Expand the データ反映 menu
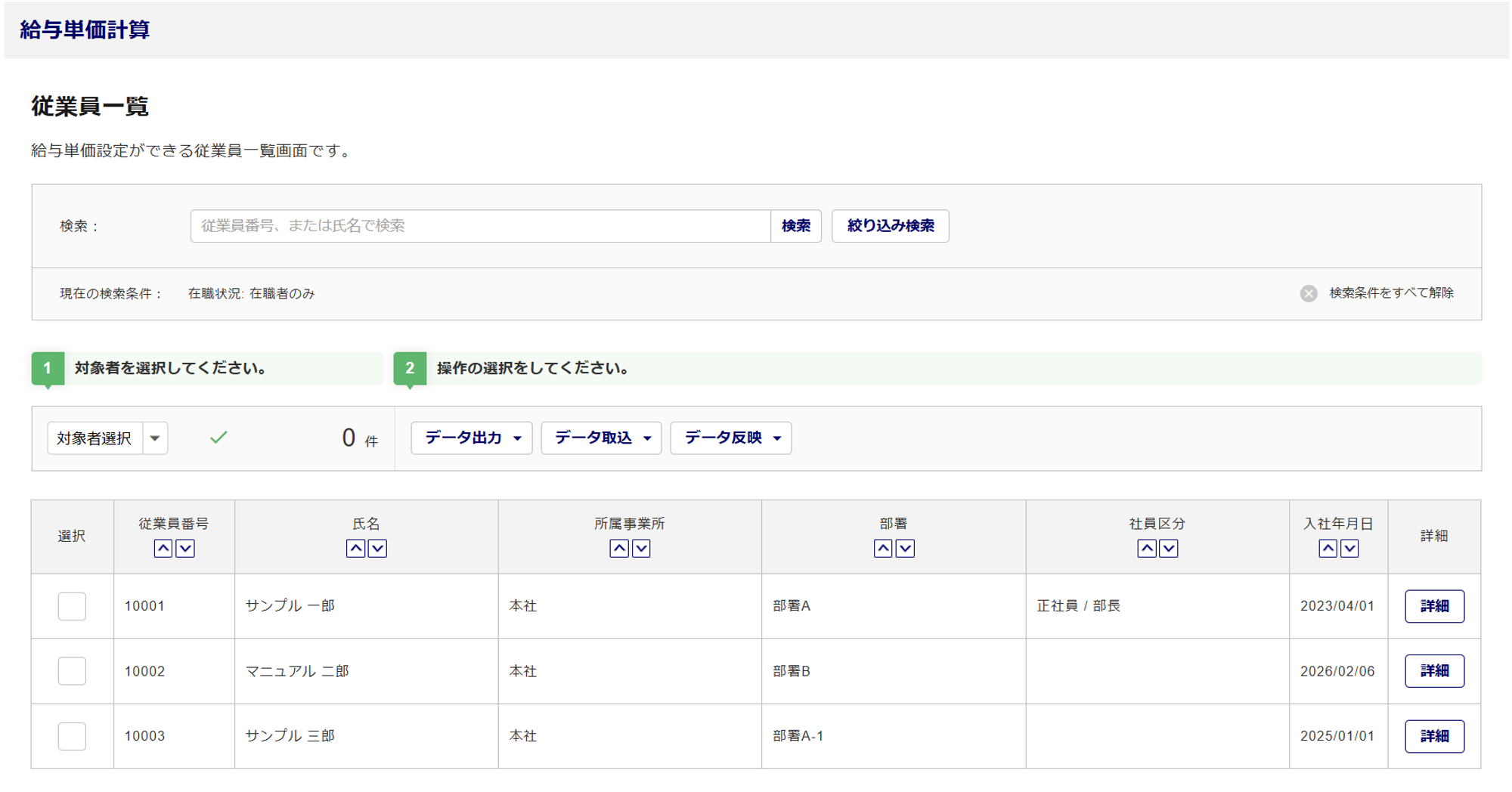Image resolution: width=1512 pixels, height=792 pixels. (x=731, y=438)
